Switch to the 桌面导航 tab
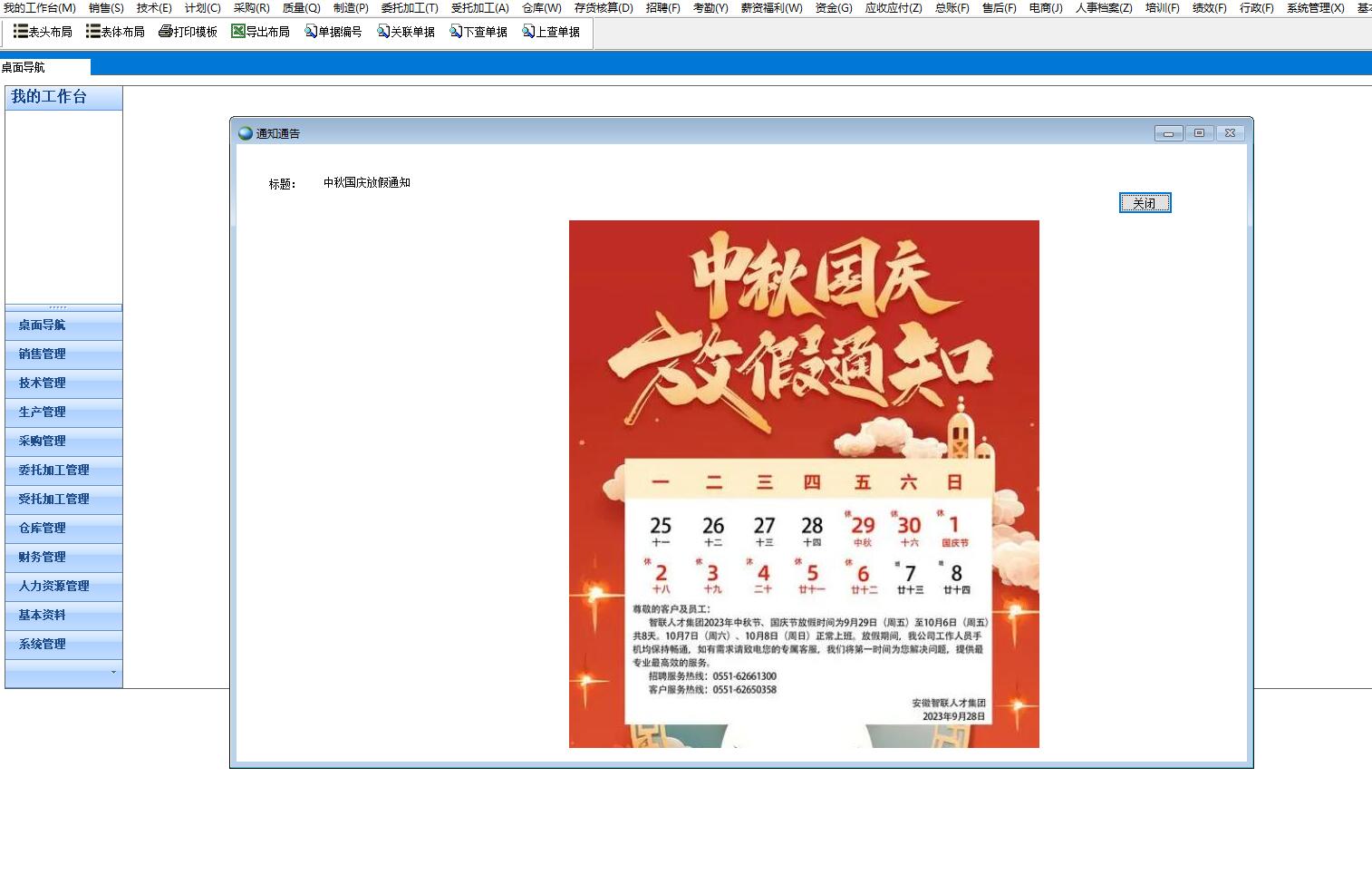Screen dimensions: 1372x874 pyautogui.click(x=24, y=67)
